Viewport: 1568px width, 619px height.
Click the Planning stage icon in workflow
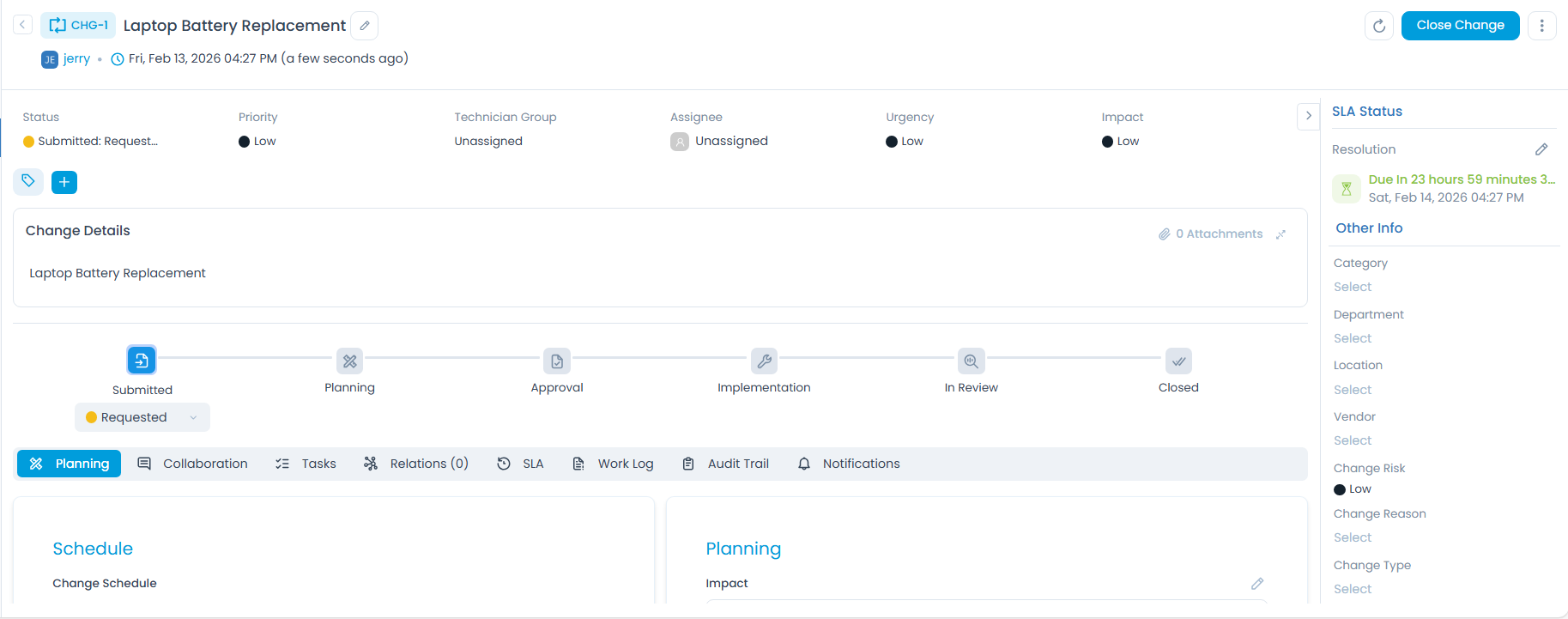[x=349, y=361]
